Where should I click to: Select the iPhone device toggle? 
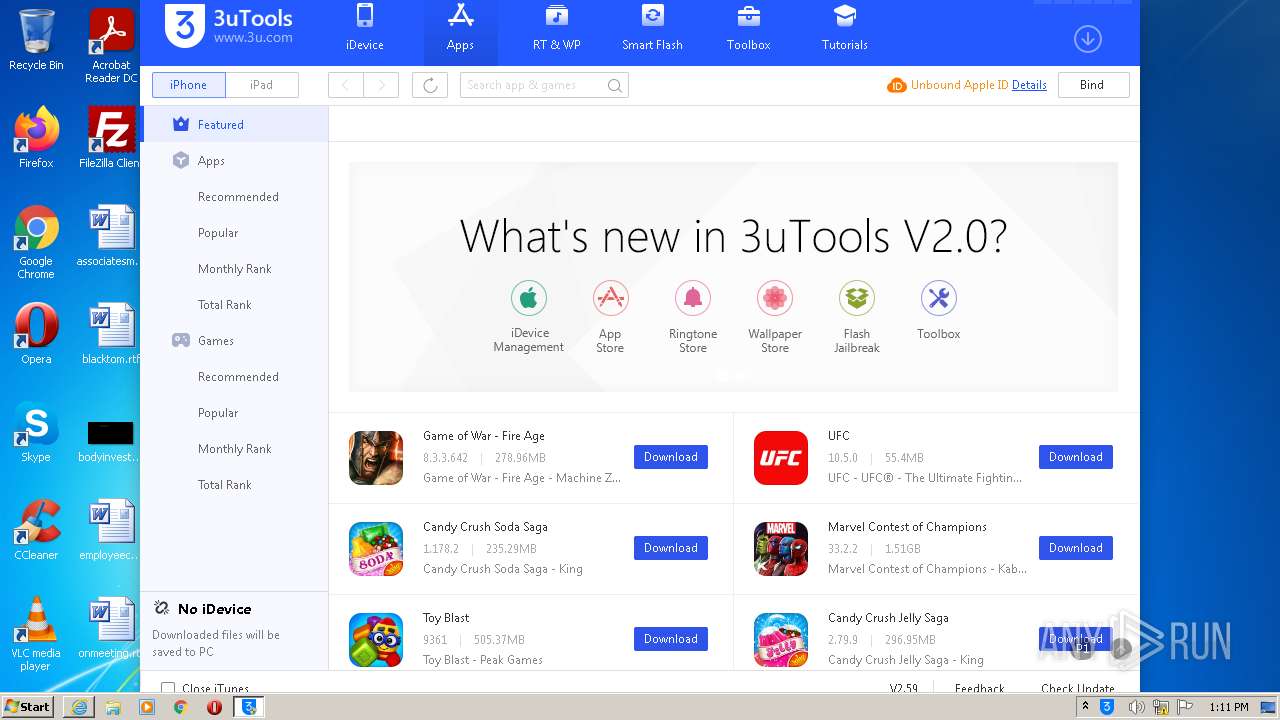point(188,85)
